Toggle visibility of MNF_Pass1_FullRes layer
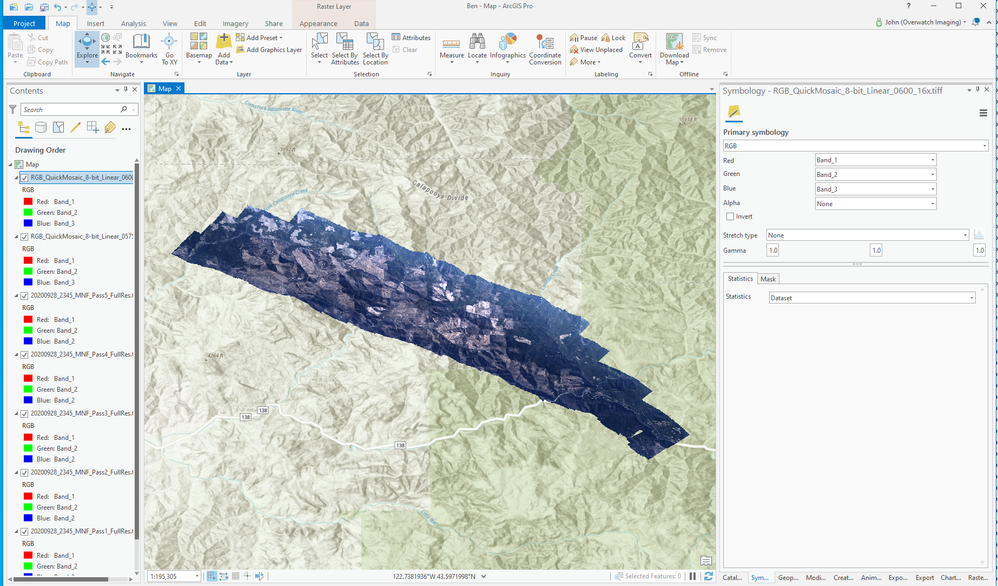Screen dimensions: 998x586 click(x=24, y=531)
